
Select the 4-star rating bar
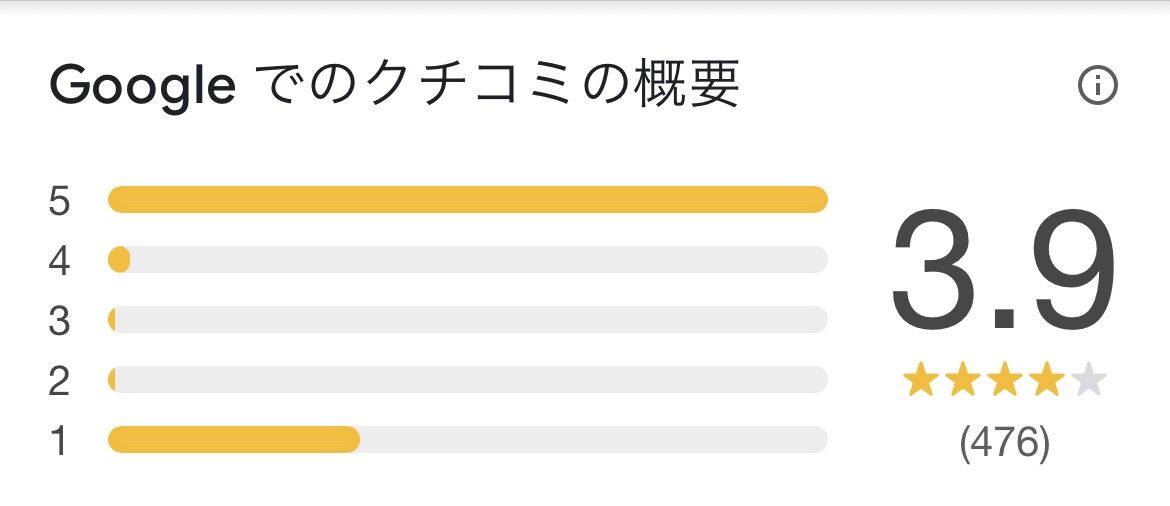[x=467, y=260]
